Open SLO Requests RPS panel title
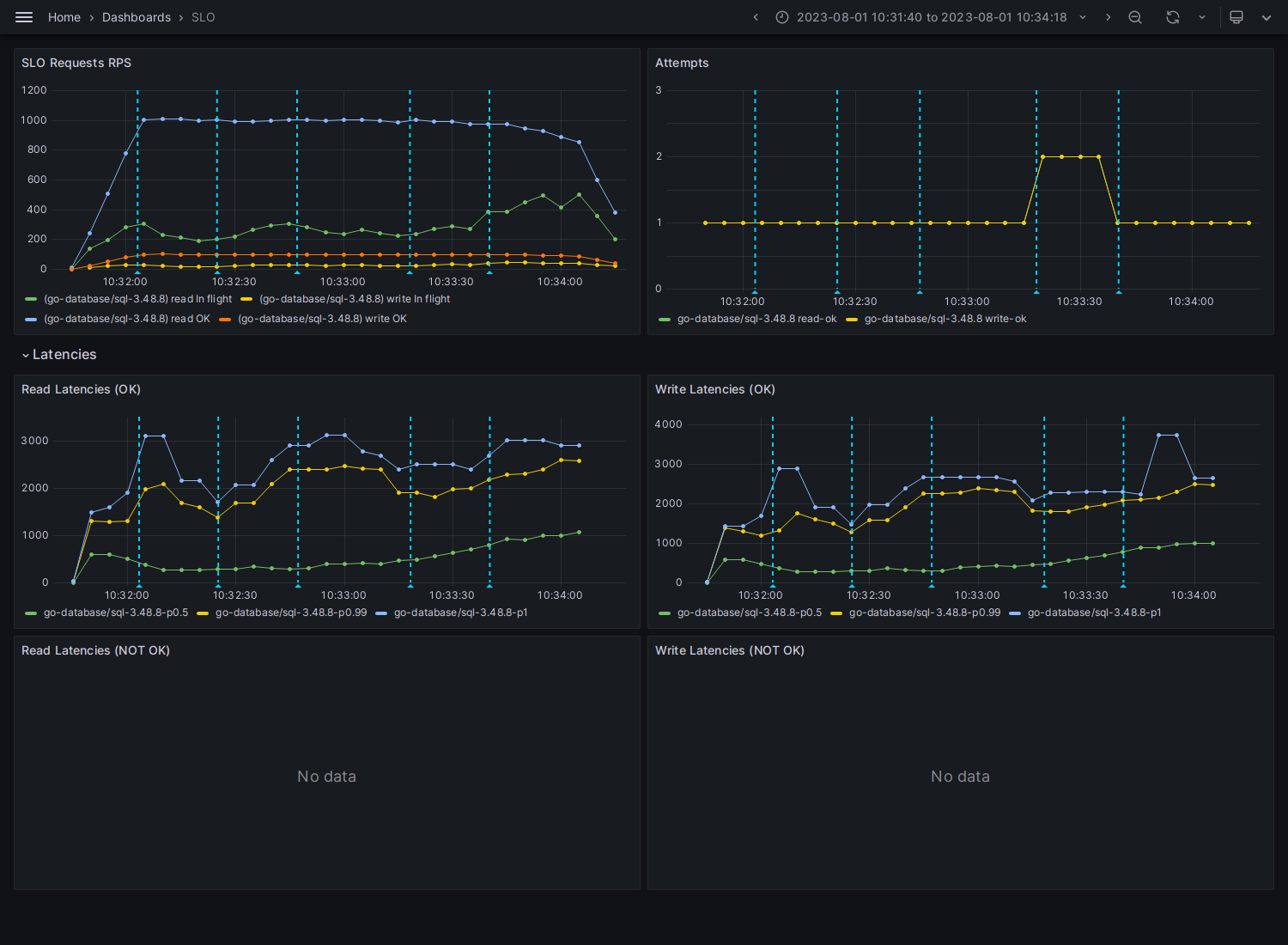Image resolution: width=1288 pixels, height=945 pixels. (x=76, y=63)
